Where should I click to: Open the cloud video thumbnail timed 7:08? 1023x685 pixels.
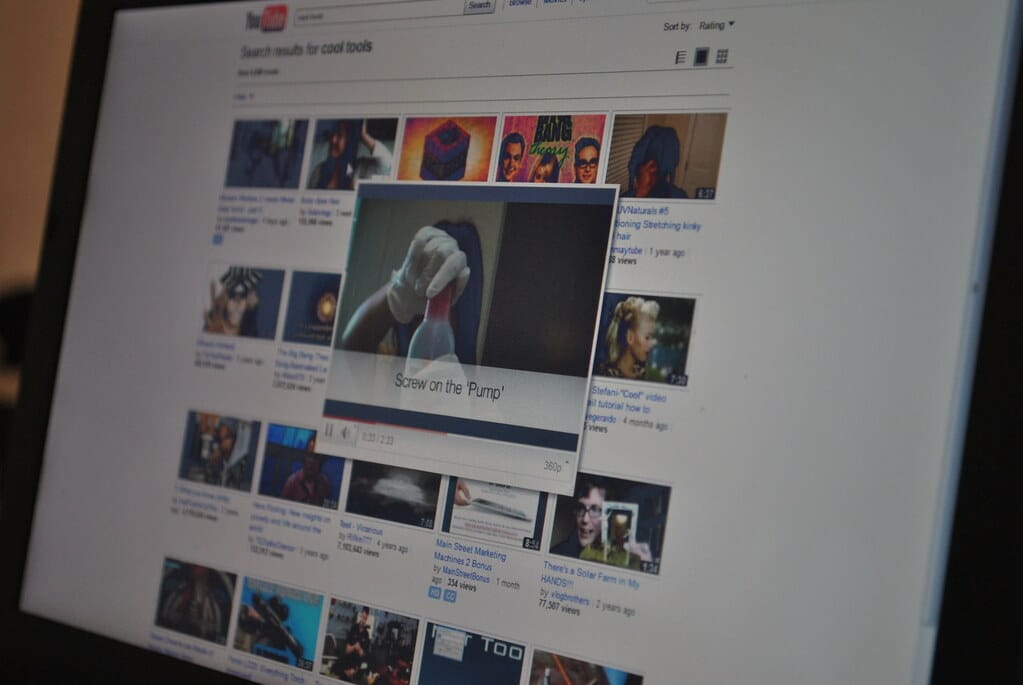point(393,495)
